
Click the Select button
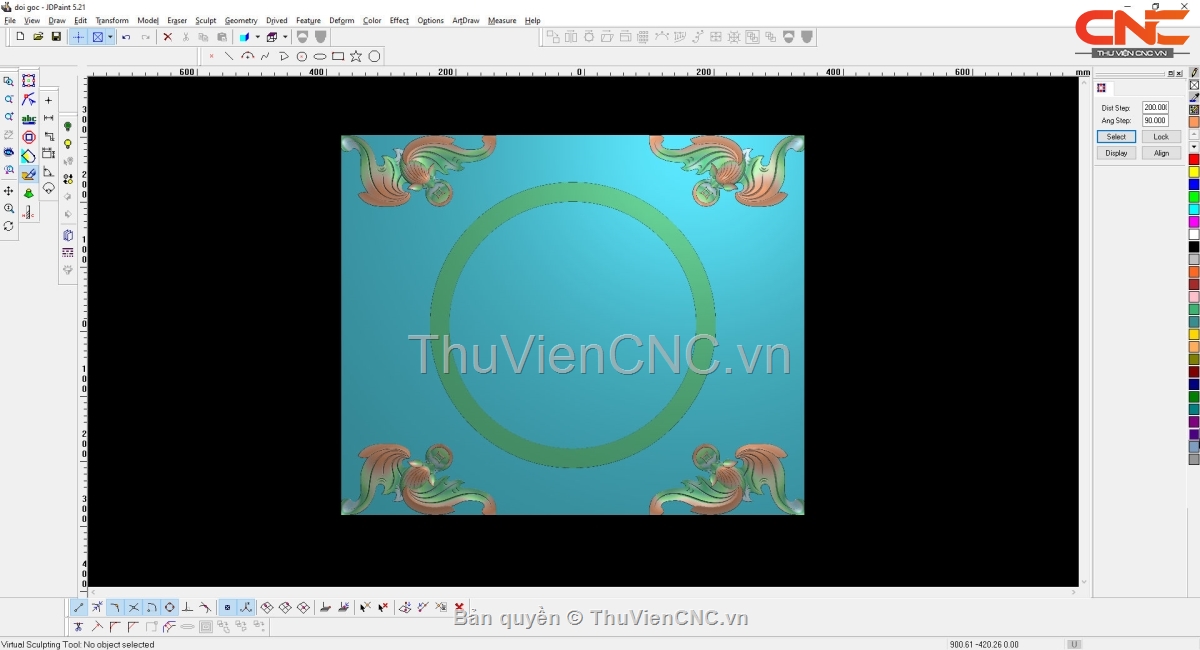1116,137
